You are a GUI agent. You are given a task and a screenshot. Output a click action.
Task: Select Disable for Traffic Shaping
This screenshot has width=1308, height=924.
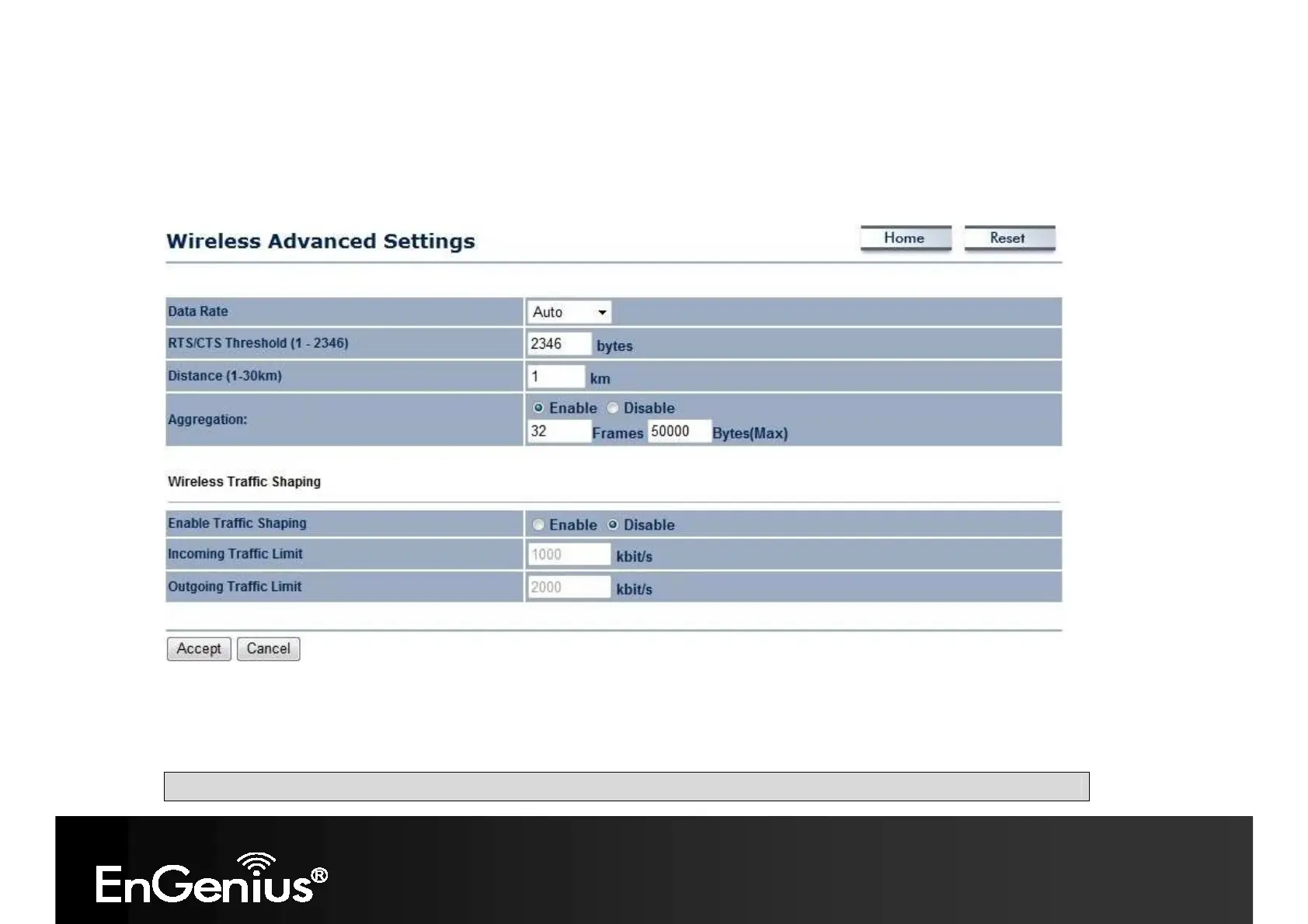point(613,525)
